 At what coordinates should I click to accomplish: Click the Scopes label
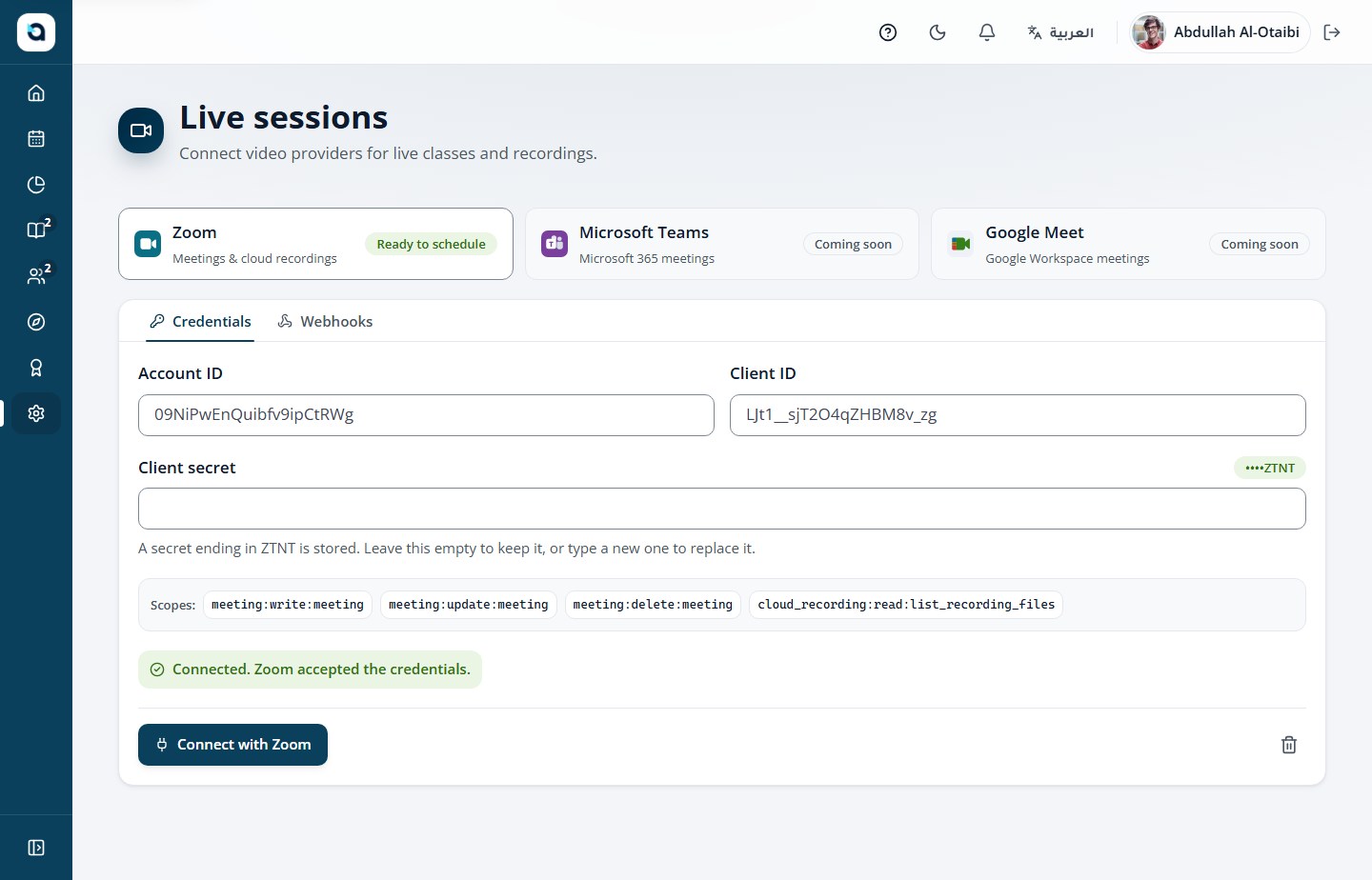click(x=172, y=605)
